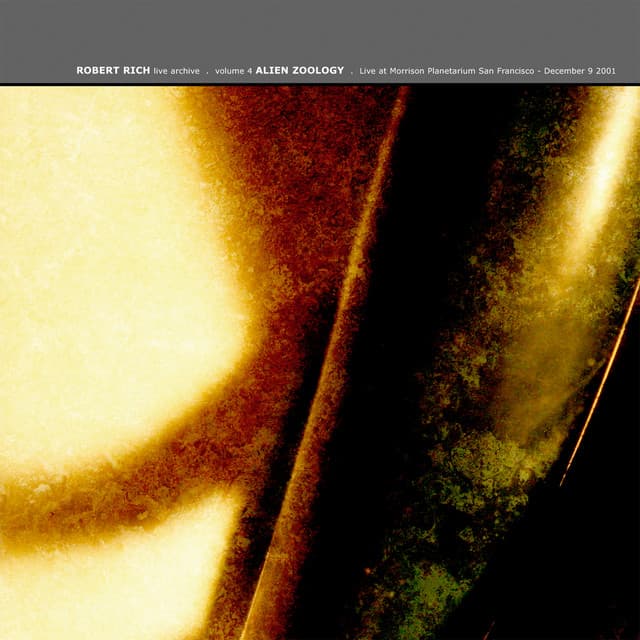
Task: Click the 'ROBERT RICH' artist name text
Action: 113,71
